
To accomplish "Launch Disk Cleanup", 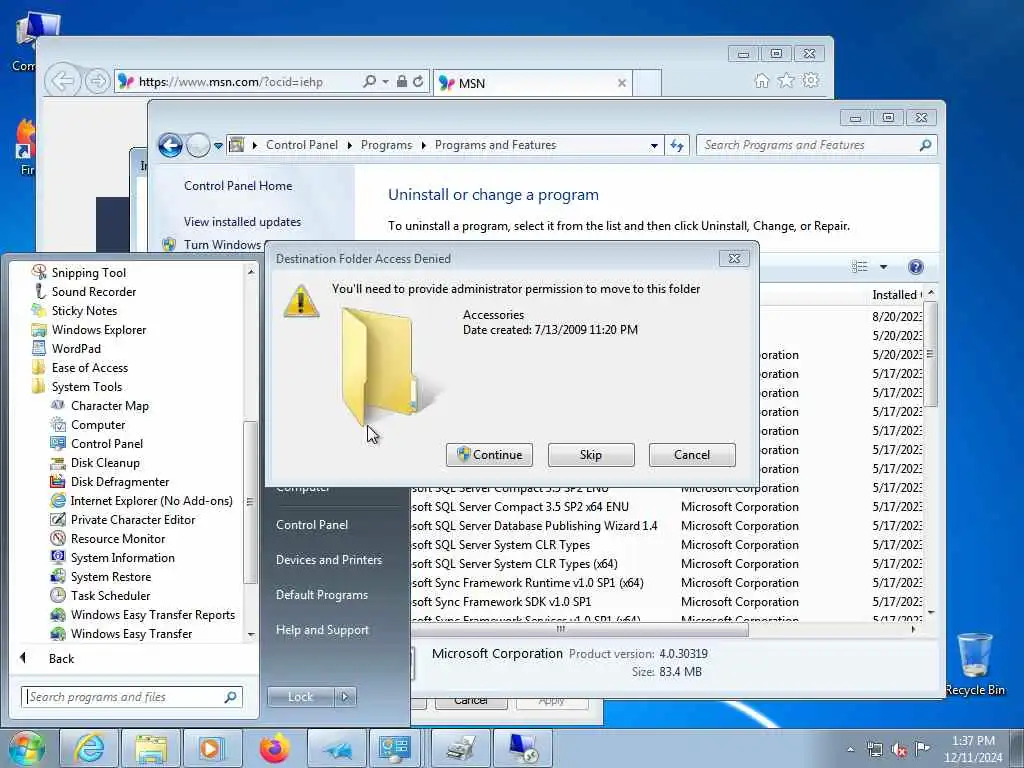I will click(104, 462).
